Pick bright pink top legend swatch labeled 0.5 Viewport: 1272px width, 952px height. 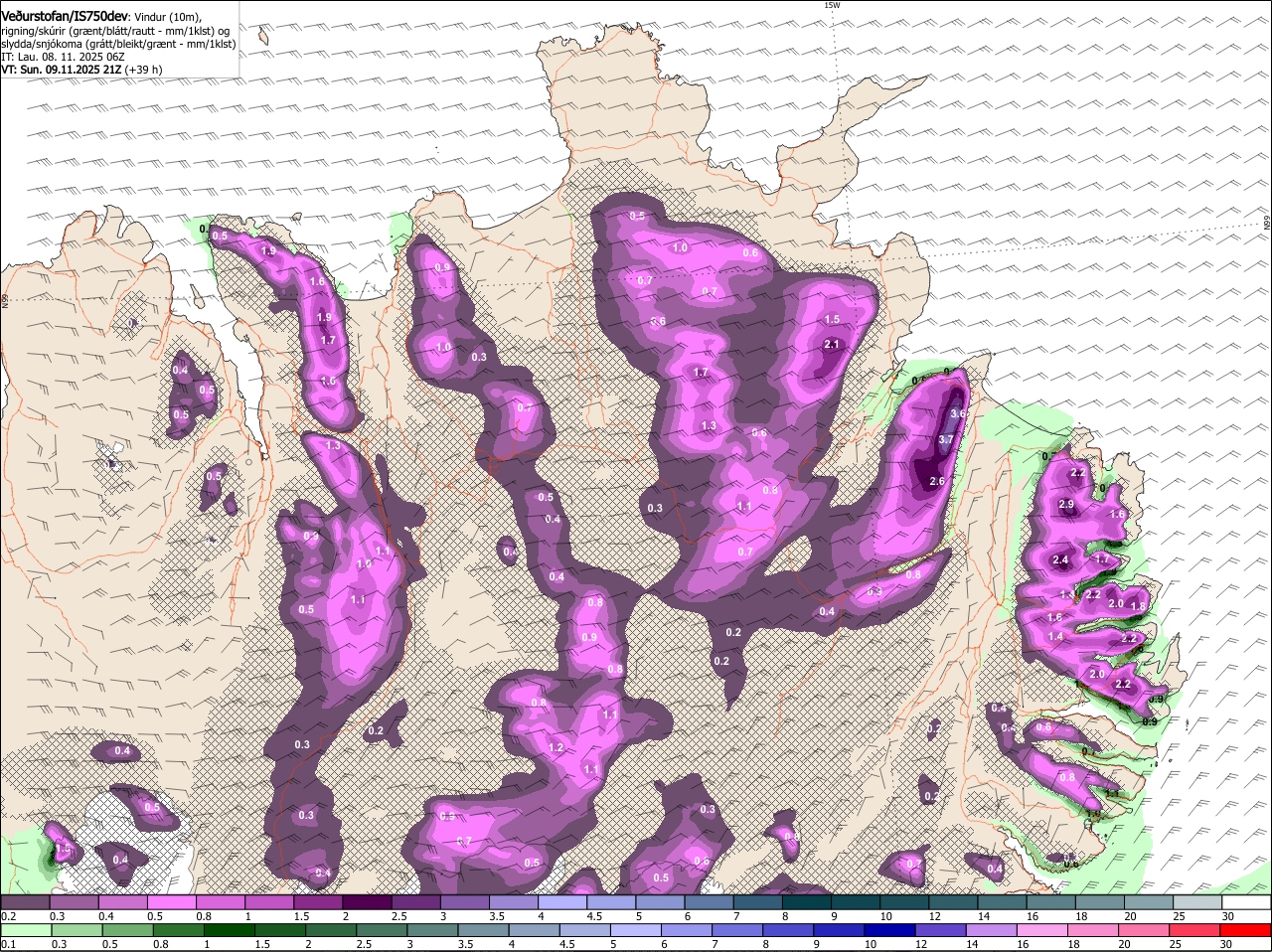click(173, 902)
